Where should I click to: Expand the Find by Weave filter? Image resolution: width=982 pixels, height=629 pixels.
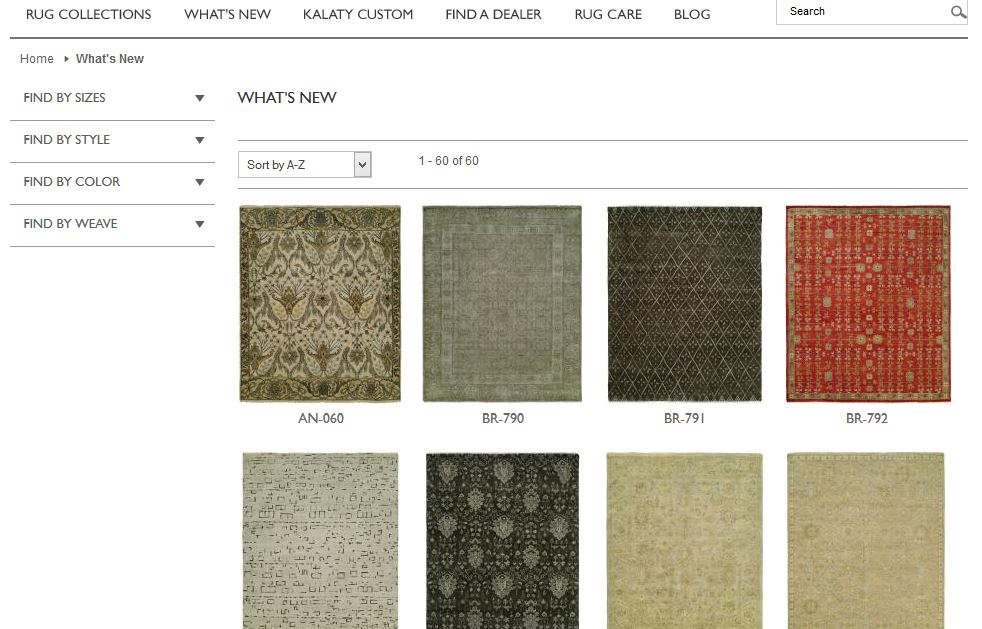[113, 224]
